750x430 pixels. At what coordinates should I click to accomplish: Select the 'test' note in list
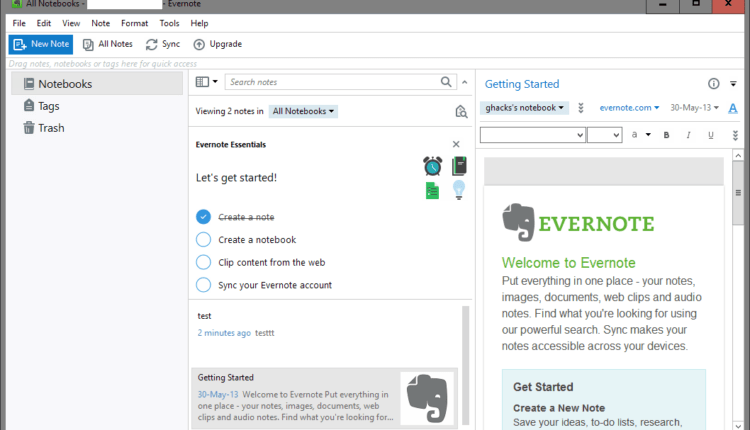[x=325, y=333]
